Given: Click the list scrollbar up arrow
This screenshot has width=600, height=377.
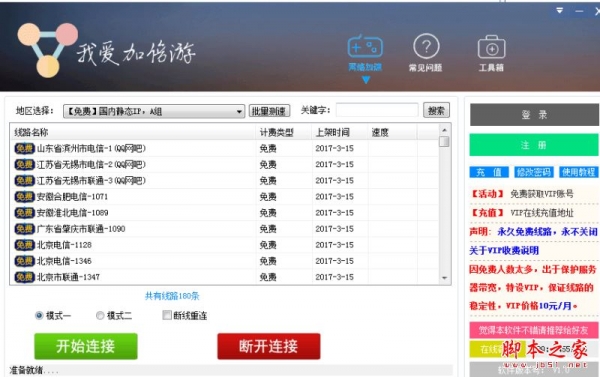Looking at the screenshot, I should 444,130.
